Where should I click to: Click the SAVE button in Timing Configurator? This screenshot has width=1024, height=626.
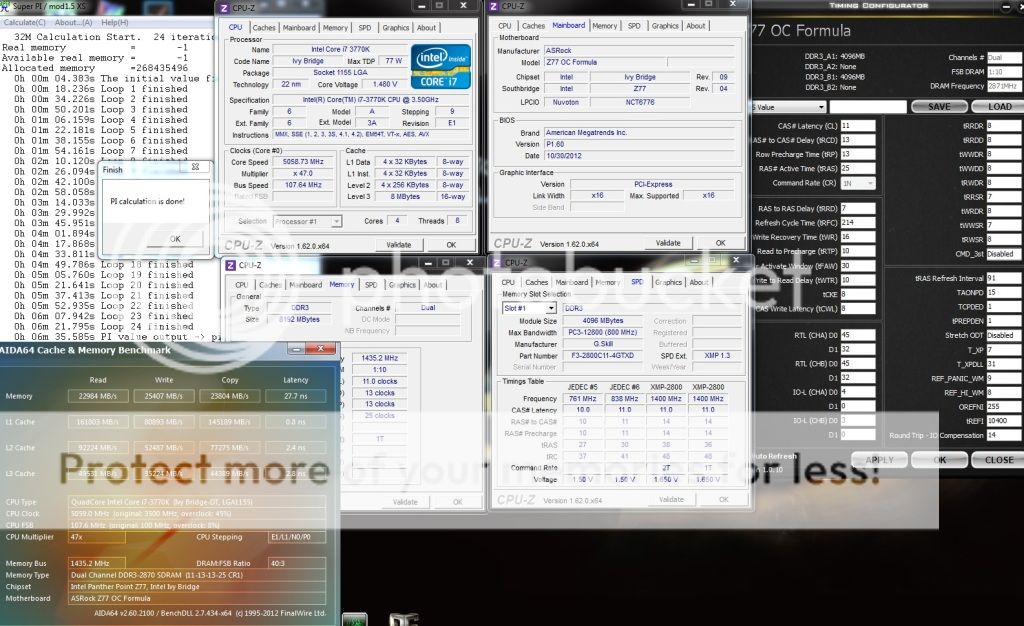939,106
